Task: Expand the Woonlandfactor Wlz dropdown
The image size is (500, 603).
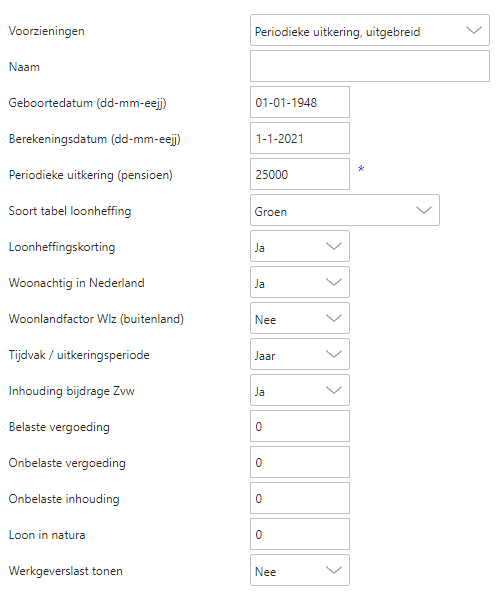Action: 300,318
